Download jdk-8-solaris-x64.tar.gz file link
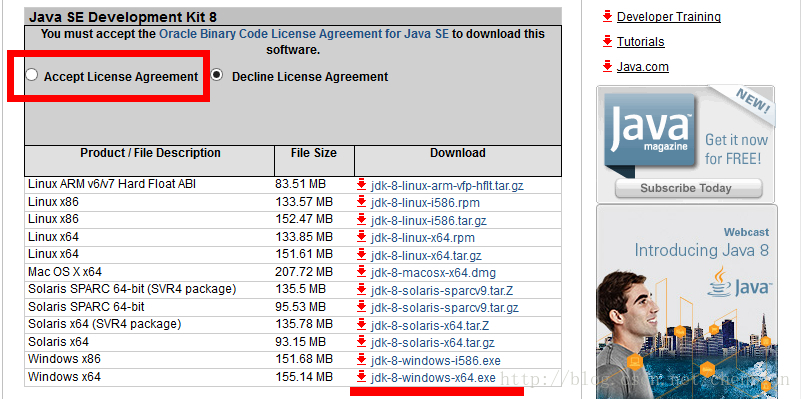The height and width of the screenshot is (399, 801). [x=433, y=342]
